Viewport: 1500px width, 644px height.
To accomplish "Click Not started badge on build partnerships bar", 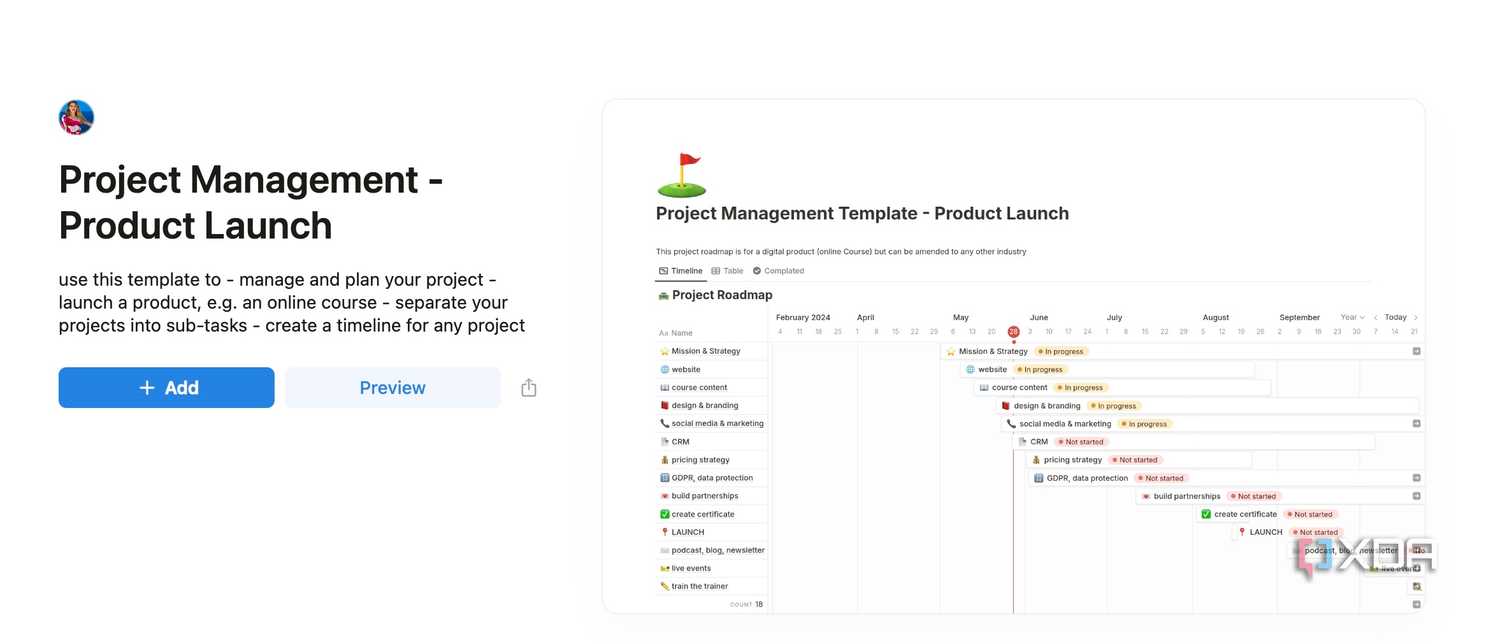I will [1254, 496].
